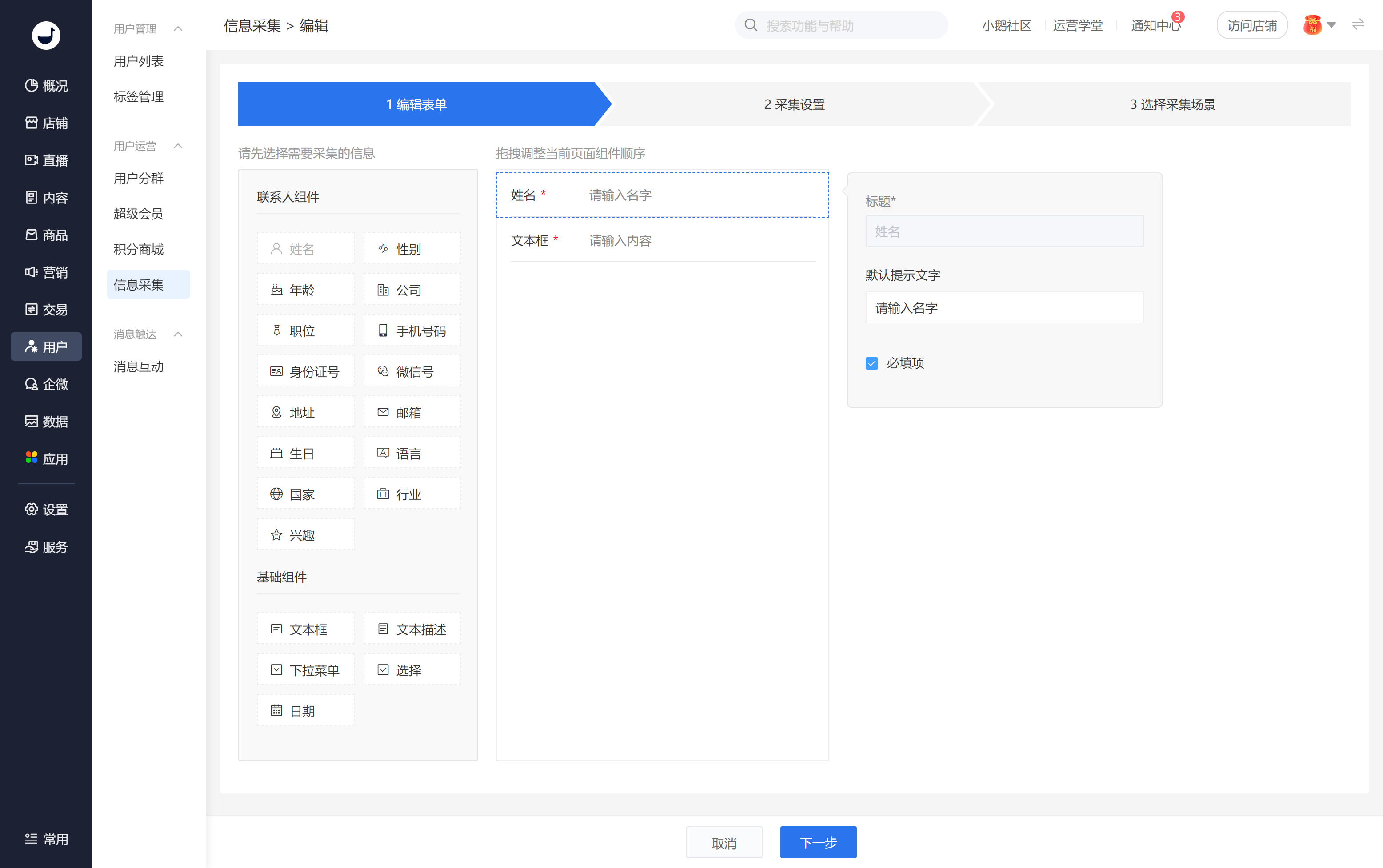Uncheck the 必填项 checkbox
1383x868 pixels.
click(872, 363)
